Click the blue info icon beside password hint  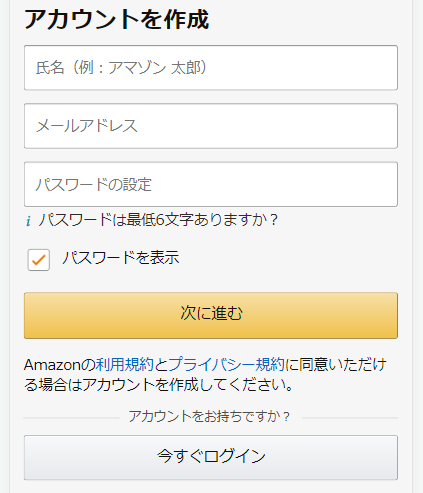point(28,221)
